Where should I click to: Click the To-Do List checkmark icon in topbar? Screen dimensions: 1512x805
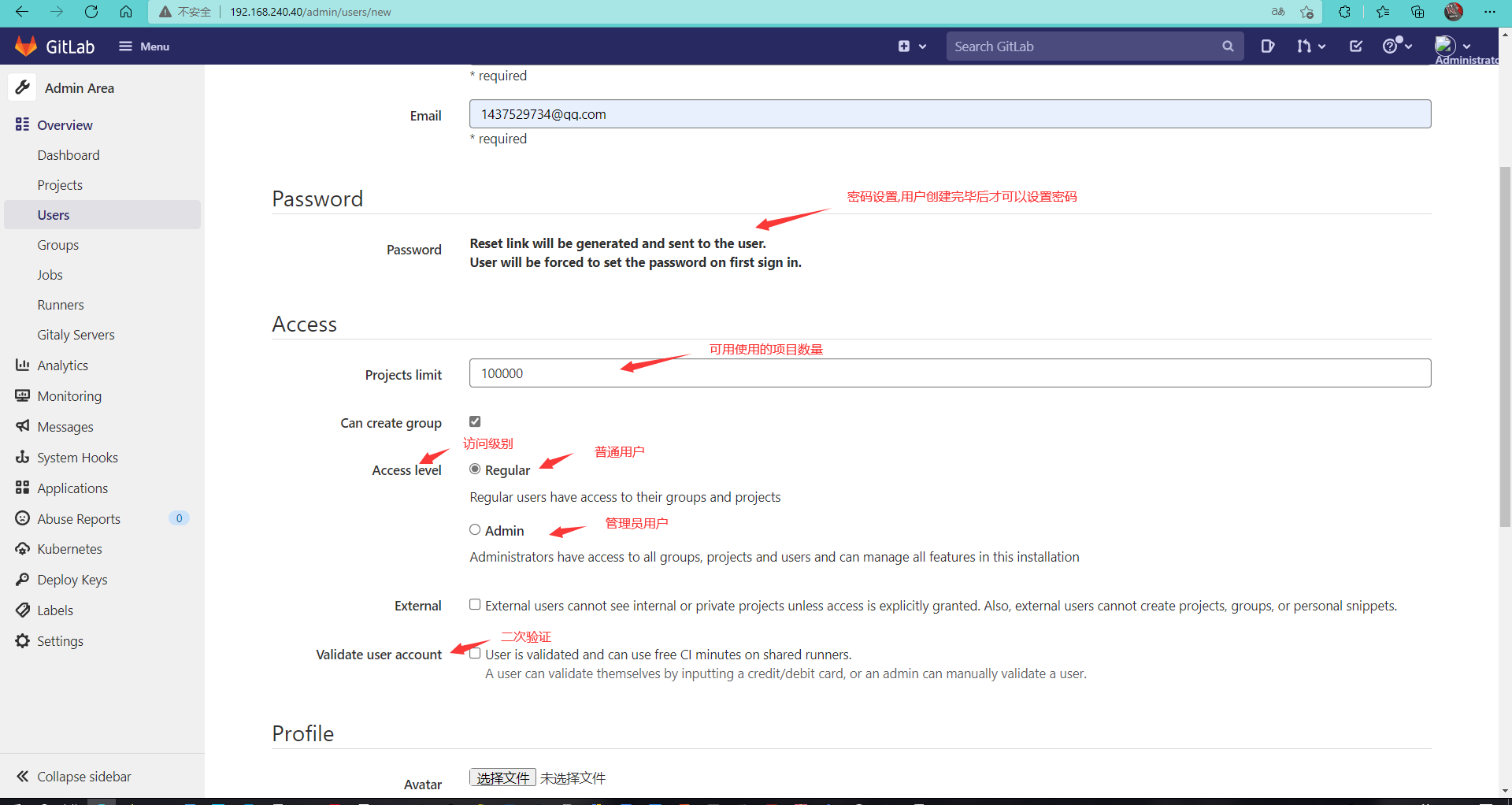coord(1355,46)
